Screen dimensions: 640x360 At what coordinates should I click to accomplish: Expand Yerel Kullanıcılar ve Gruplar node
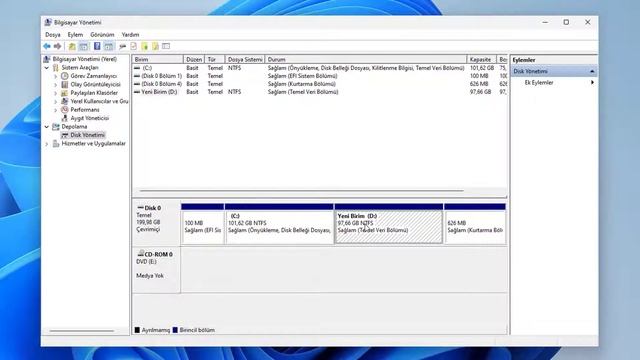point(56,101)
